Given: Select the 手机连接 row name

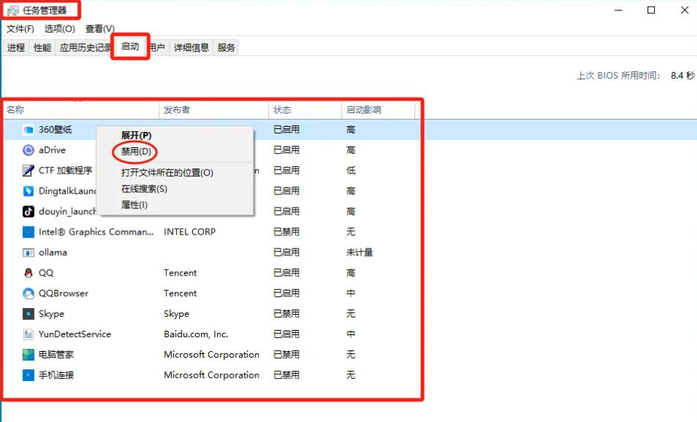Looking at the screenshot, I should pyautogui.click(x=56, y=375).
